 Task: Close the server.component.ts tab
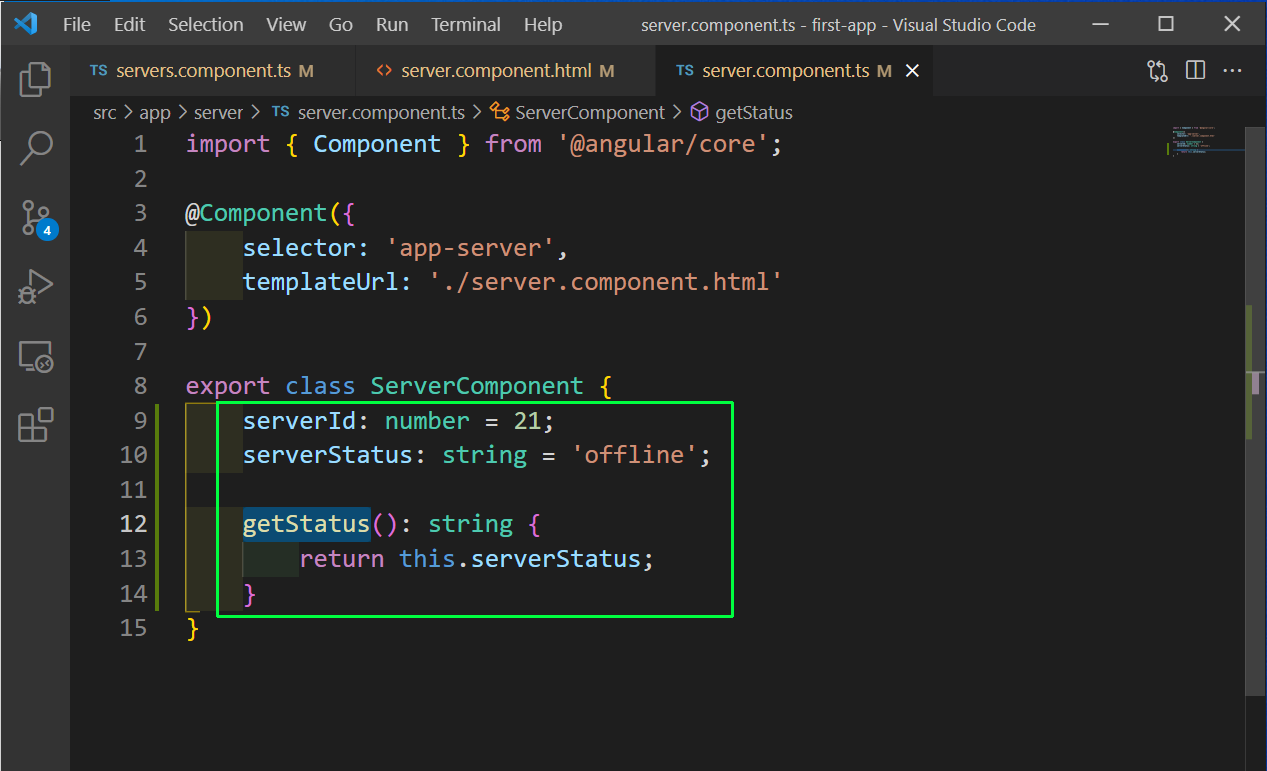click(911, 71)
